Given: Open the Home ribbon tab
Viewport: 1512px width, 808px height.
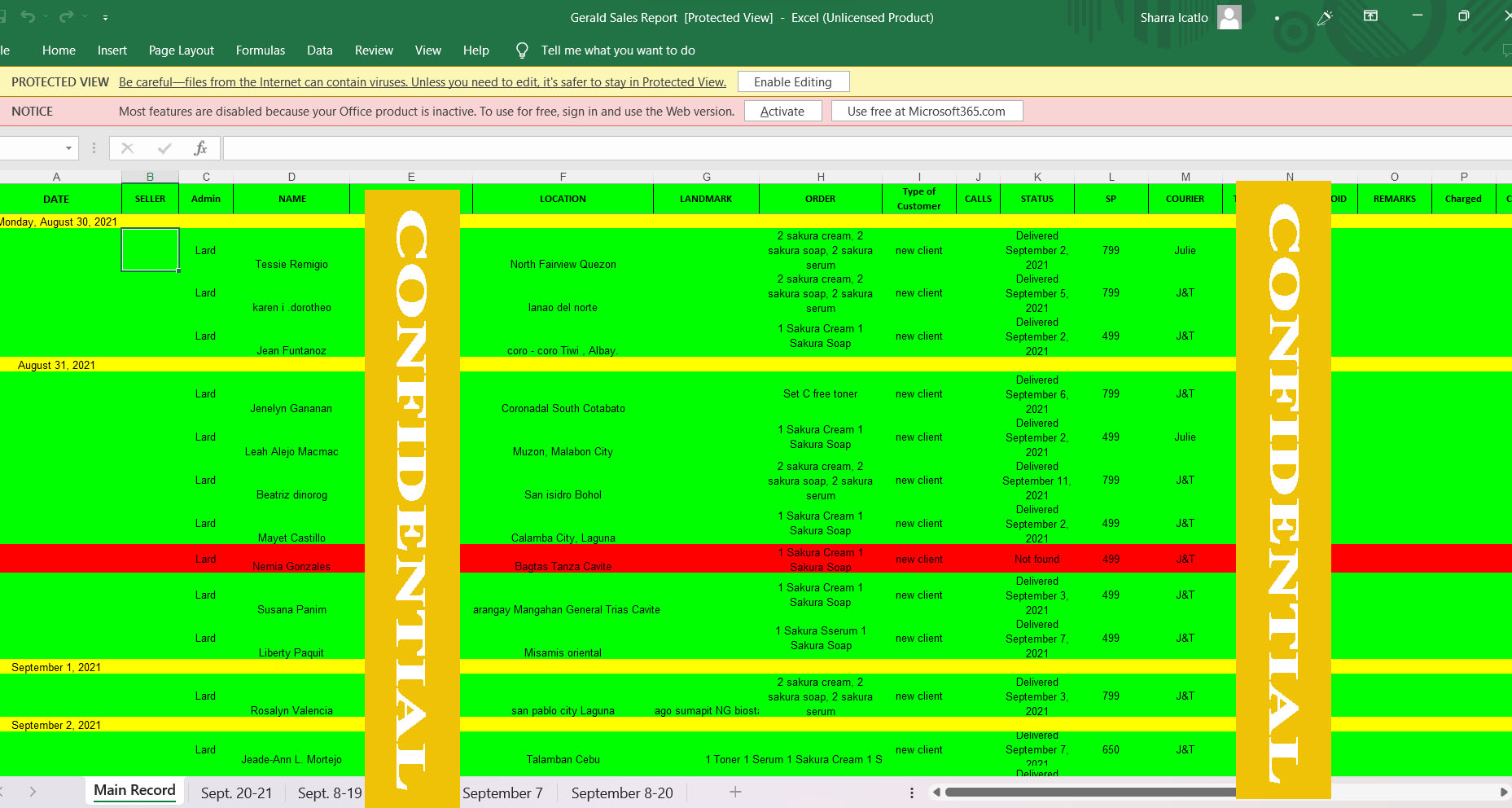Looking at the screenshot, I should (59, 50).
